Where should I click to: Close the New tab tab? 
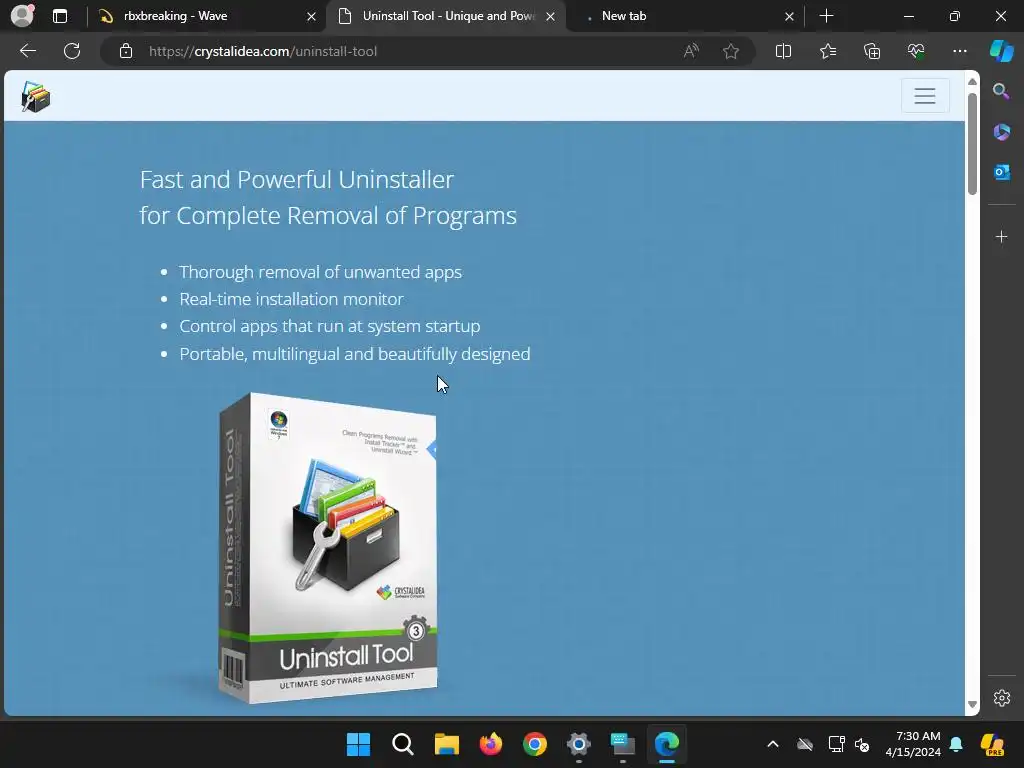[789, 16]
